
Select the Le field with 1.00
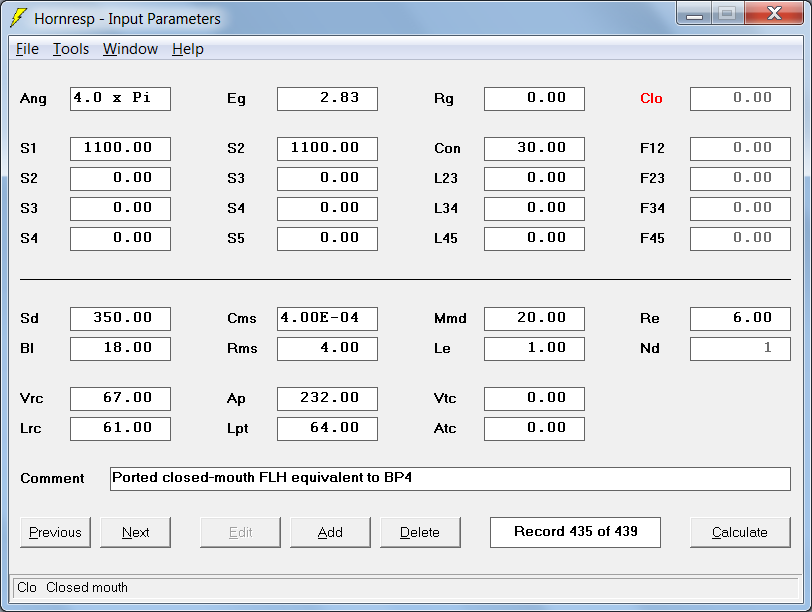point(534,349)
